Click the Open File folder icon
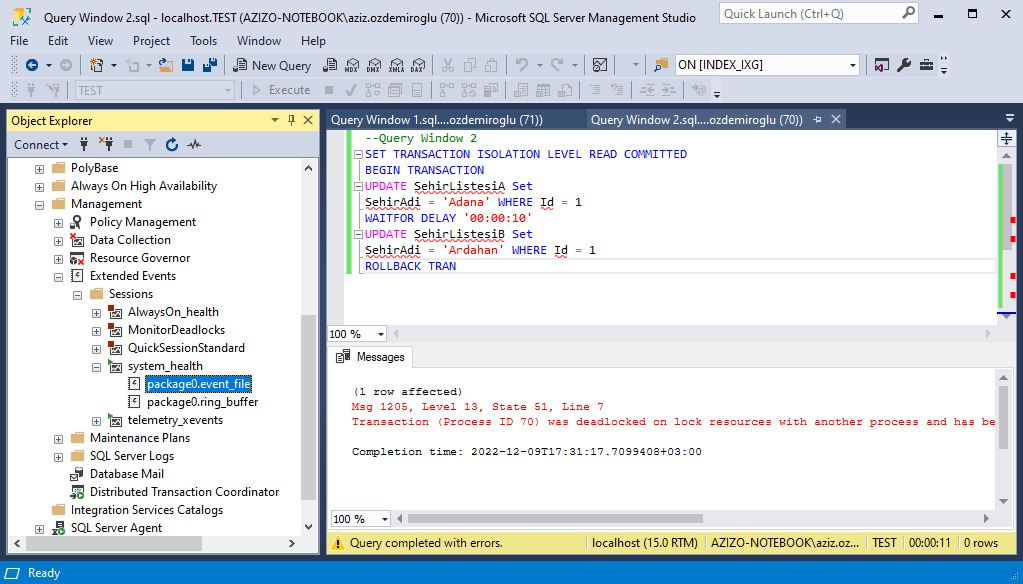Image resolution: width=1023 pixels, height=584 pixels. point(166,65)
